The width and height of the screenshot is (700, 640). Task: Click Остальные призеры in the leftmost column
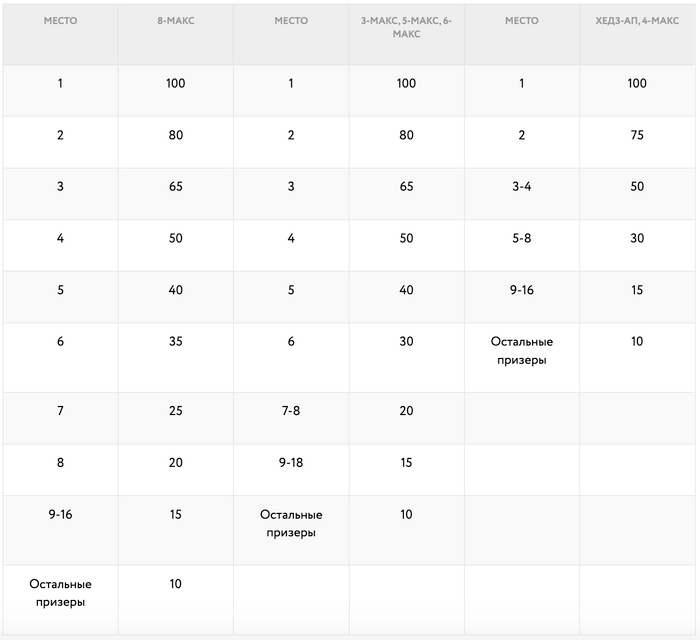[60, 593]
